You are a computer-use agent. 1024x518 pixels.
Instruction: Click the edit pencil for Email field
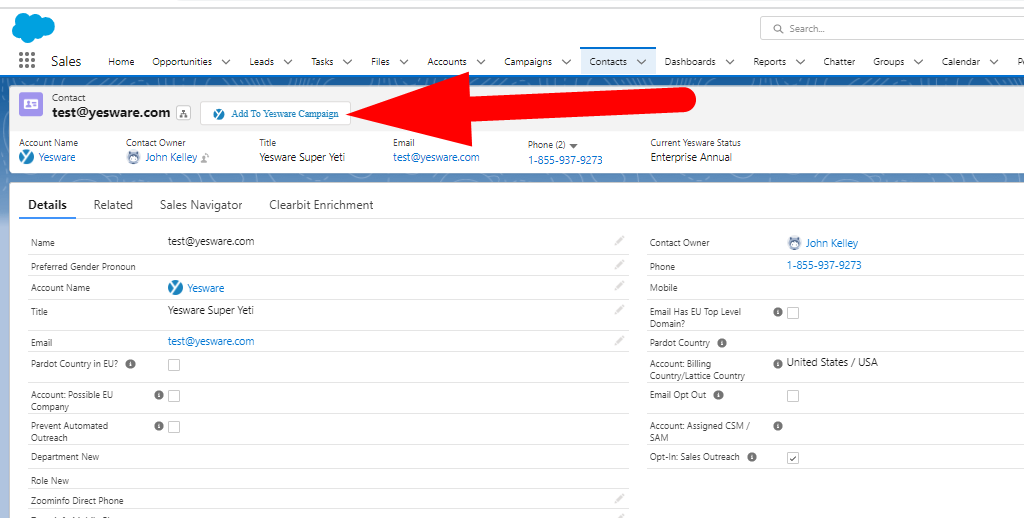619,341
